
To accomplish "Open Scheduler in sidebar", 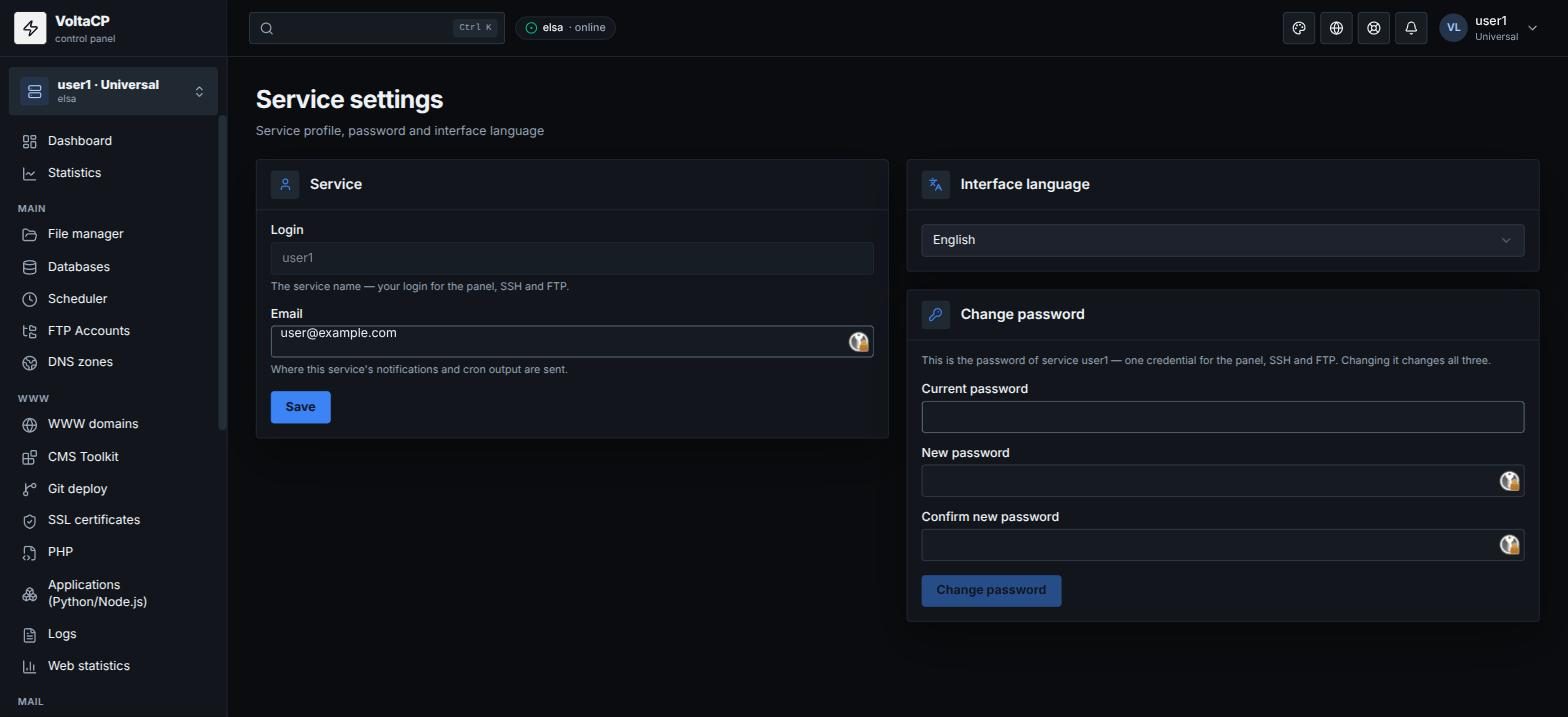I will (113, 299).
